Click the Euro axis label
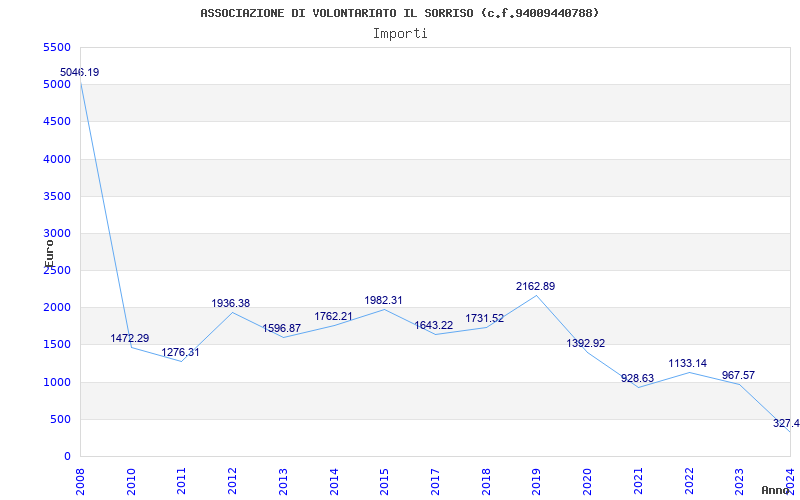 [x=49, y=253]
